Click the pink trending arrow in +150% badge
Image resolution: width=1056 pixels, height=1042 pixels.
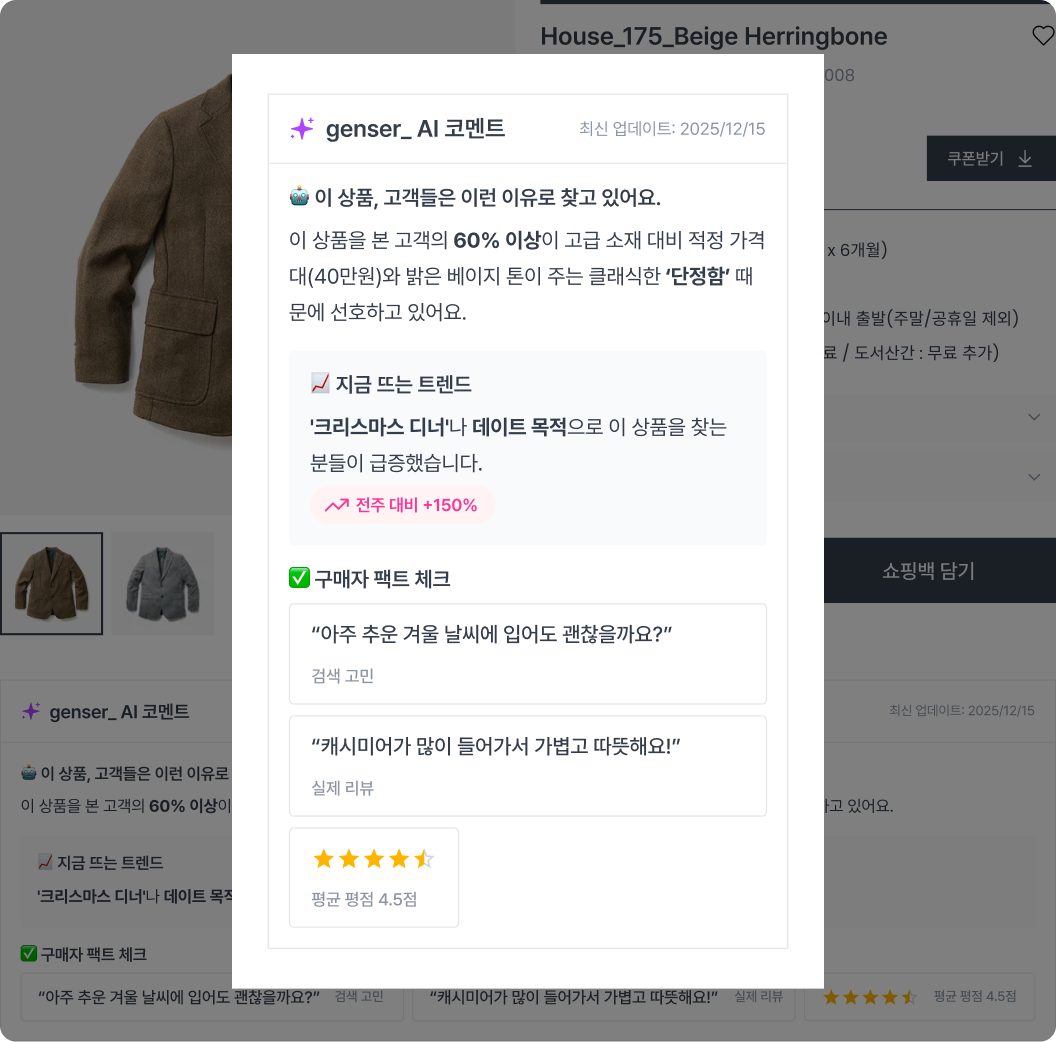[x=337, y=505]
